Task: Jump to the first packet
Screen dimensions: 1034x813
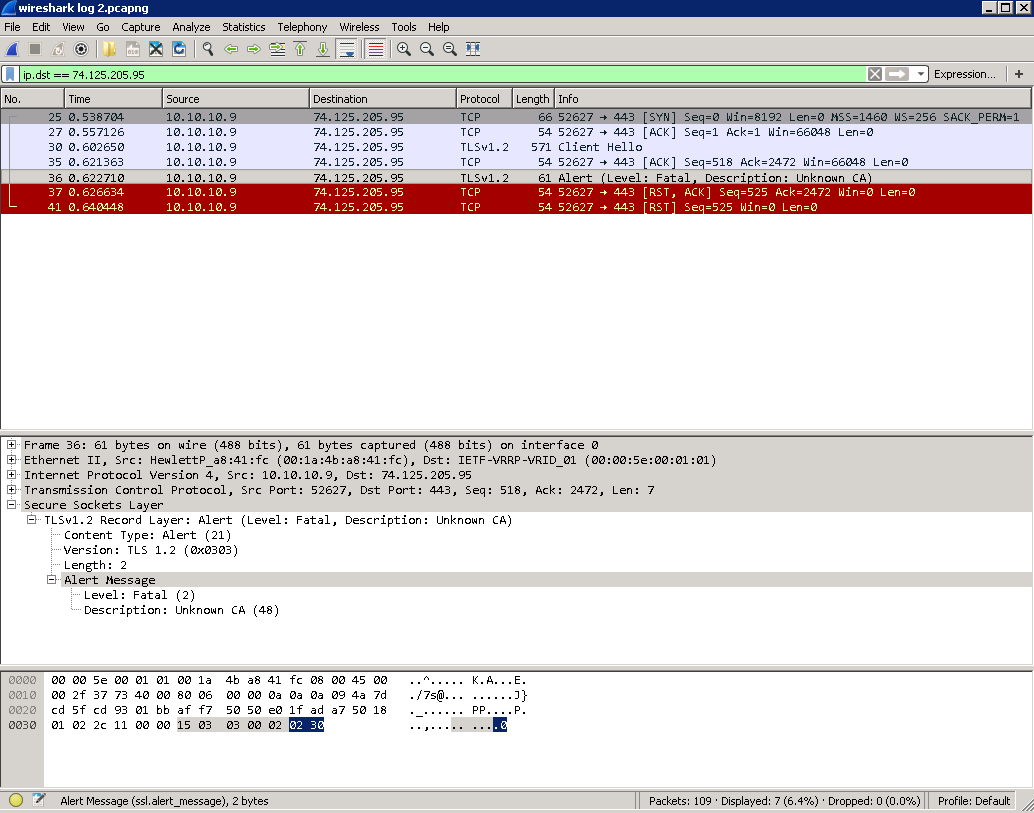Action: pyautogui.click(x=300, y=49)
